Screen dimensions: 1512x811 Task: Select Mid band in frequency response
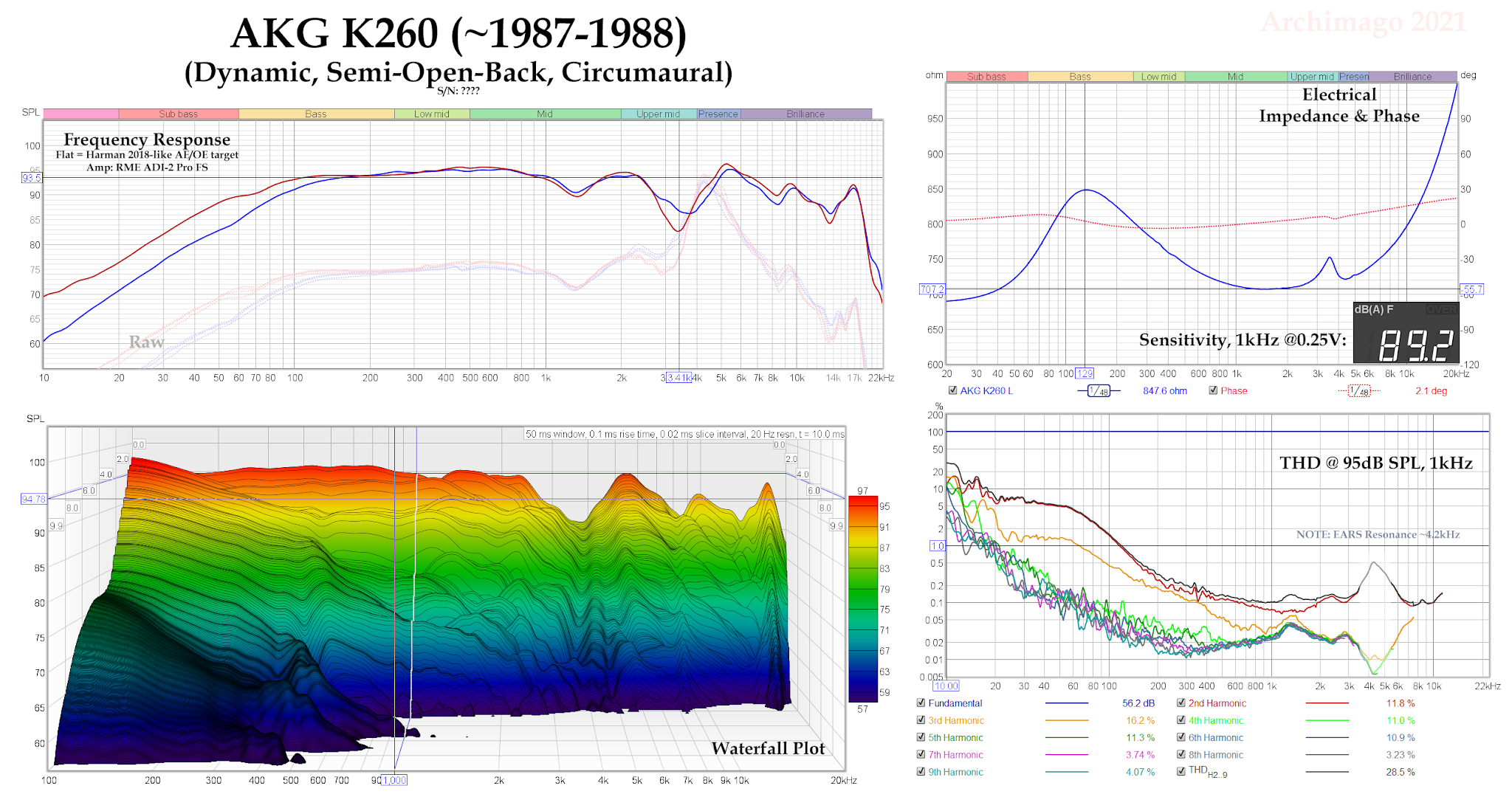pyautogui.click(x=545, y=114)
